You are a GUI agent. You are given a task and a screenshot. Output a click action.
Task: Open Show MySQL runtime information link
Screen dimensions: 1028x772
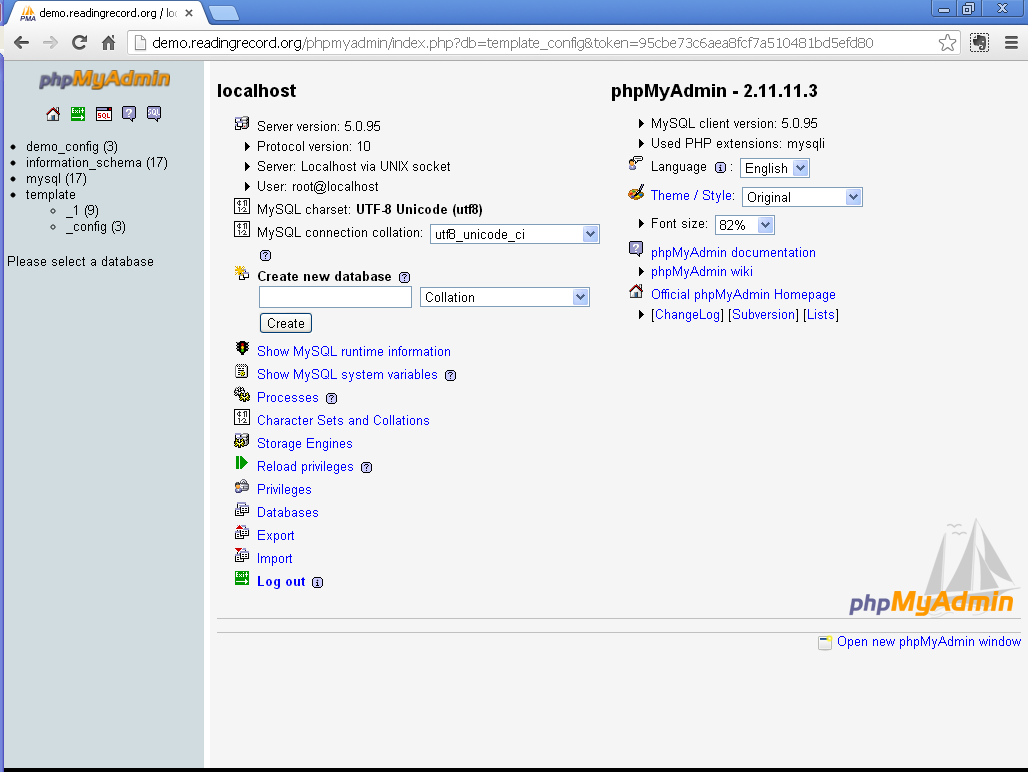(354, 352)
